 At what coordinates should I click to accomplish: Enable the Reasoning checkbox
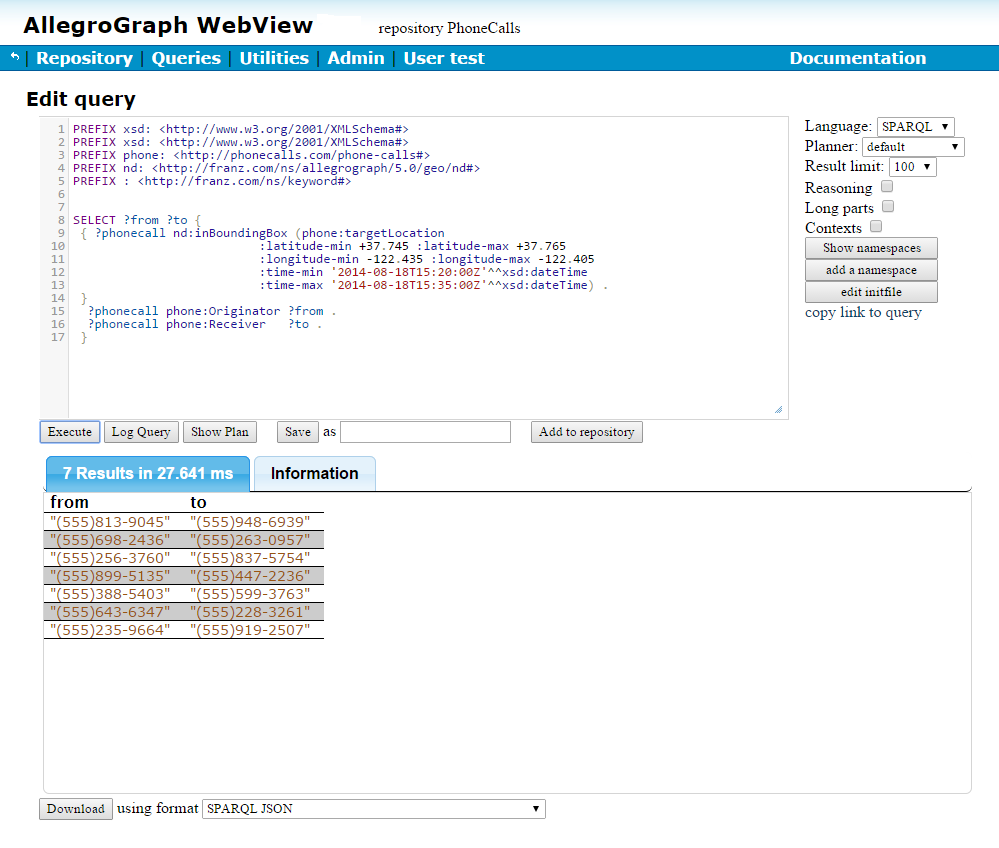point(887,187)
